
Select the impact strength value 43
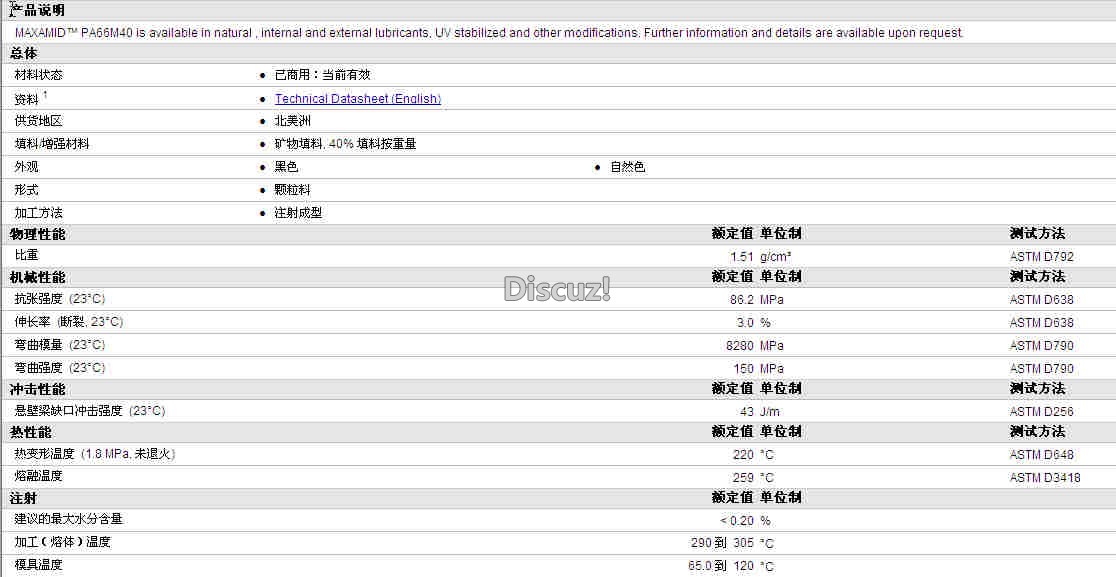(747, 411)
